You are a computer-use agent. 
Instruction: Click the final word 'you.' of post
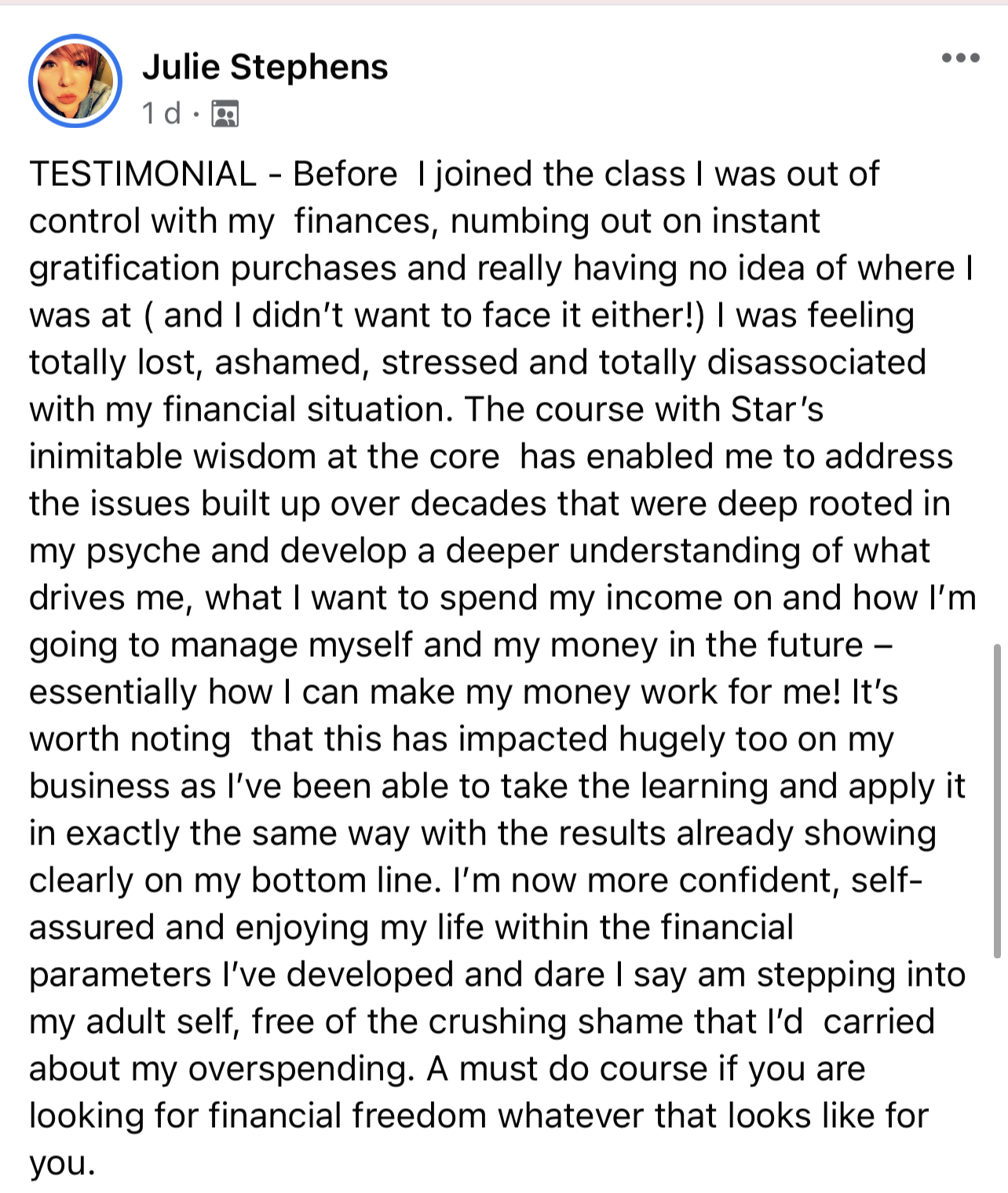pyautogui.click(x=62, y=1163)
